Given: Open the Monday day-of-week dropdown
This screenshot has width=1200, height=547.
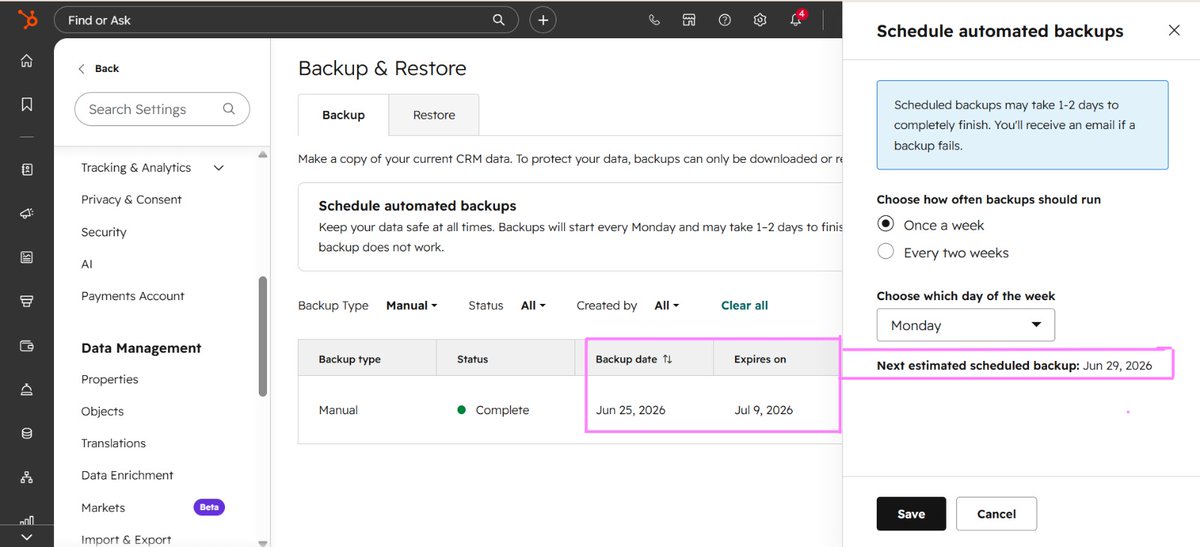Looking at the screenshot, I should (966, 325).
